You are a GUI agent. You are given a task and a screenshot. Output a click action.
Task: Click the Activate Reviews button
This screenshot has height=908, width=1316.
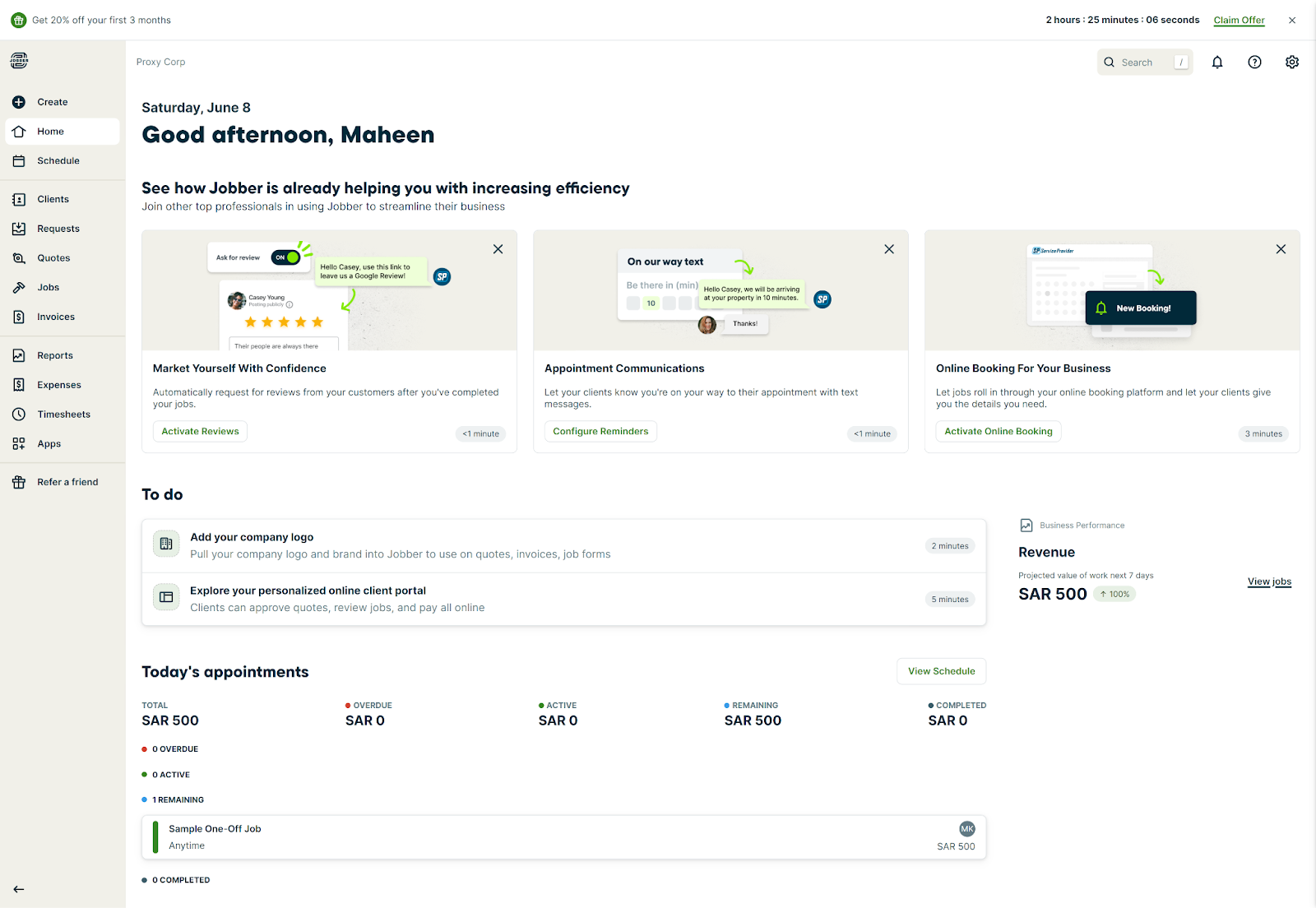(x=199, y=431)
